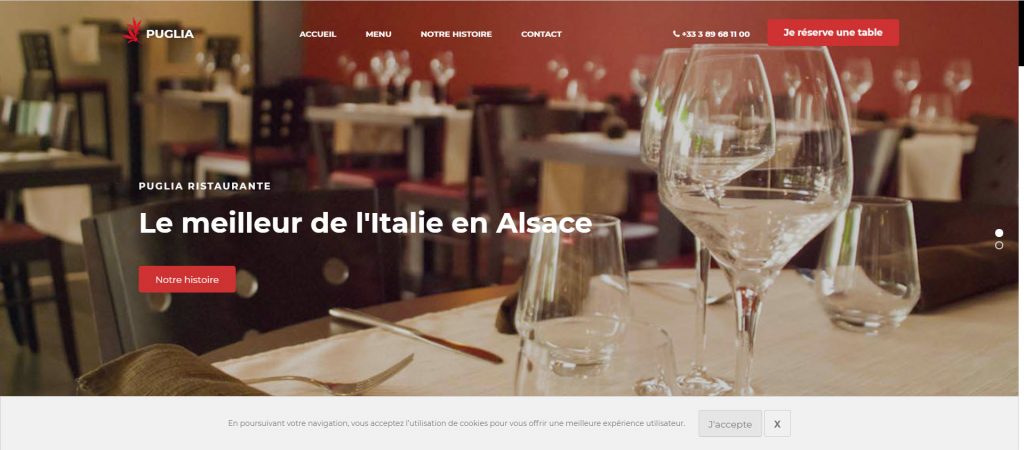
Task: Click the phone handset icon in header
Action: point(676,34)
